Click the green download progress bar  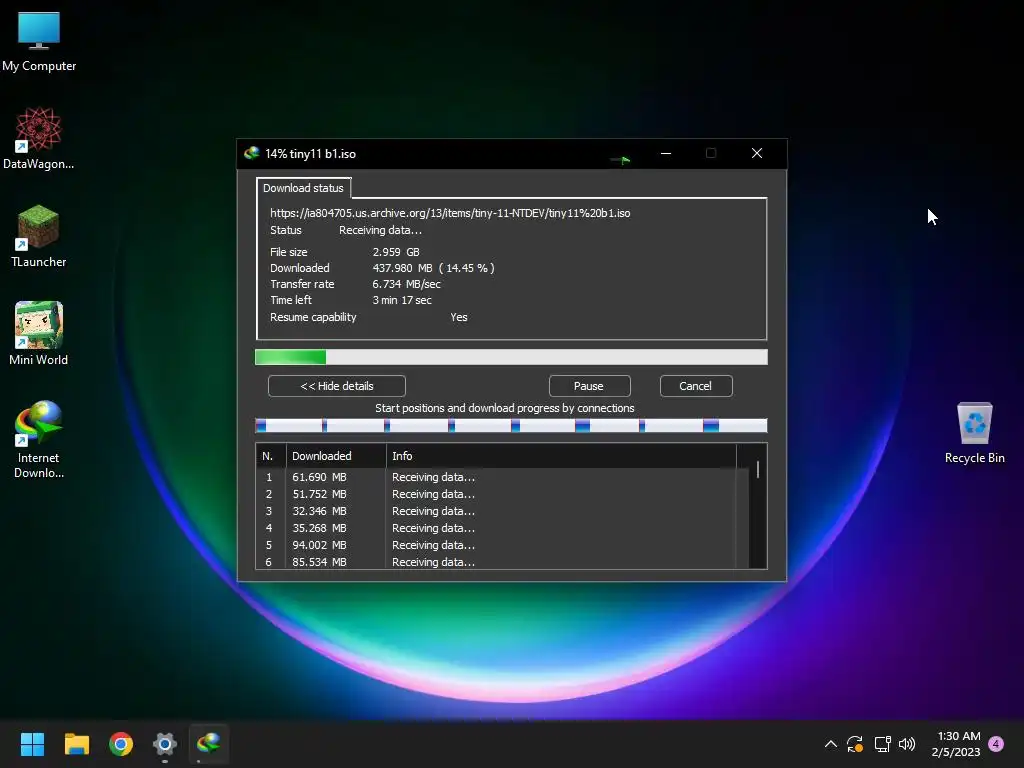(511, 357)
